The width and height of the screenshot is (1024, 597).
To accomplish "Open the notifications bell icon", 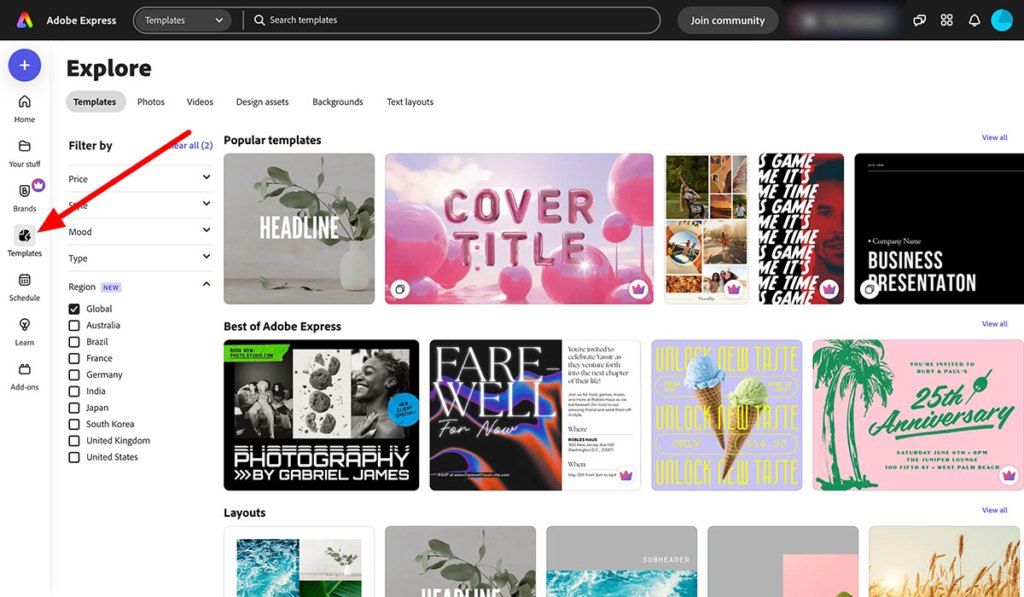I will coord(974,19).
